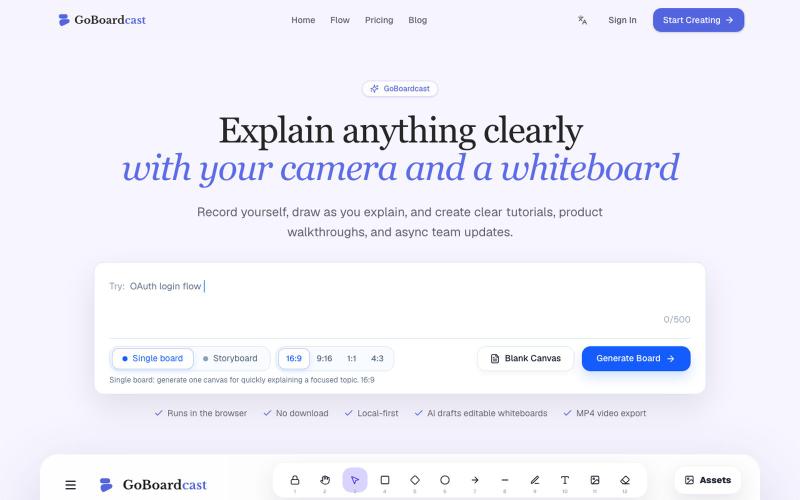Select the hand pan tool

click(325, 480)
